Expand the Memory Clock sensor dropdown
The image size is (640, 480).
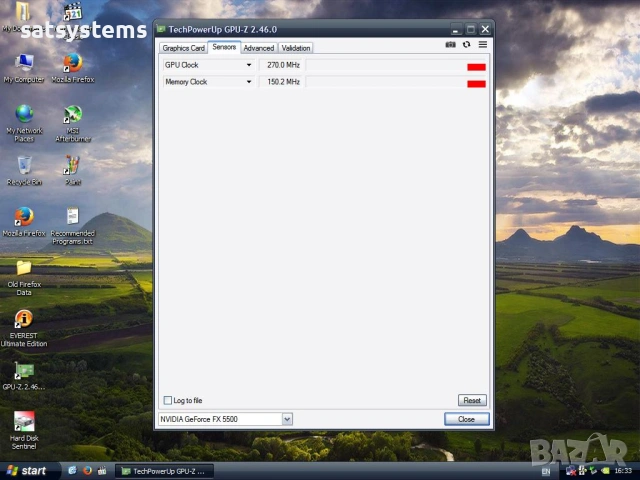tap(249, 82)
